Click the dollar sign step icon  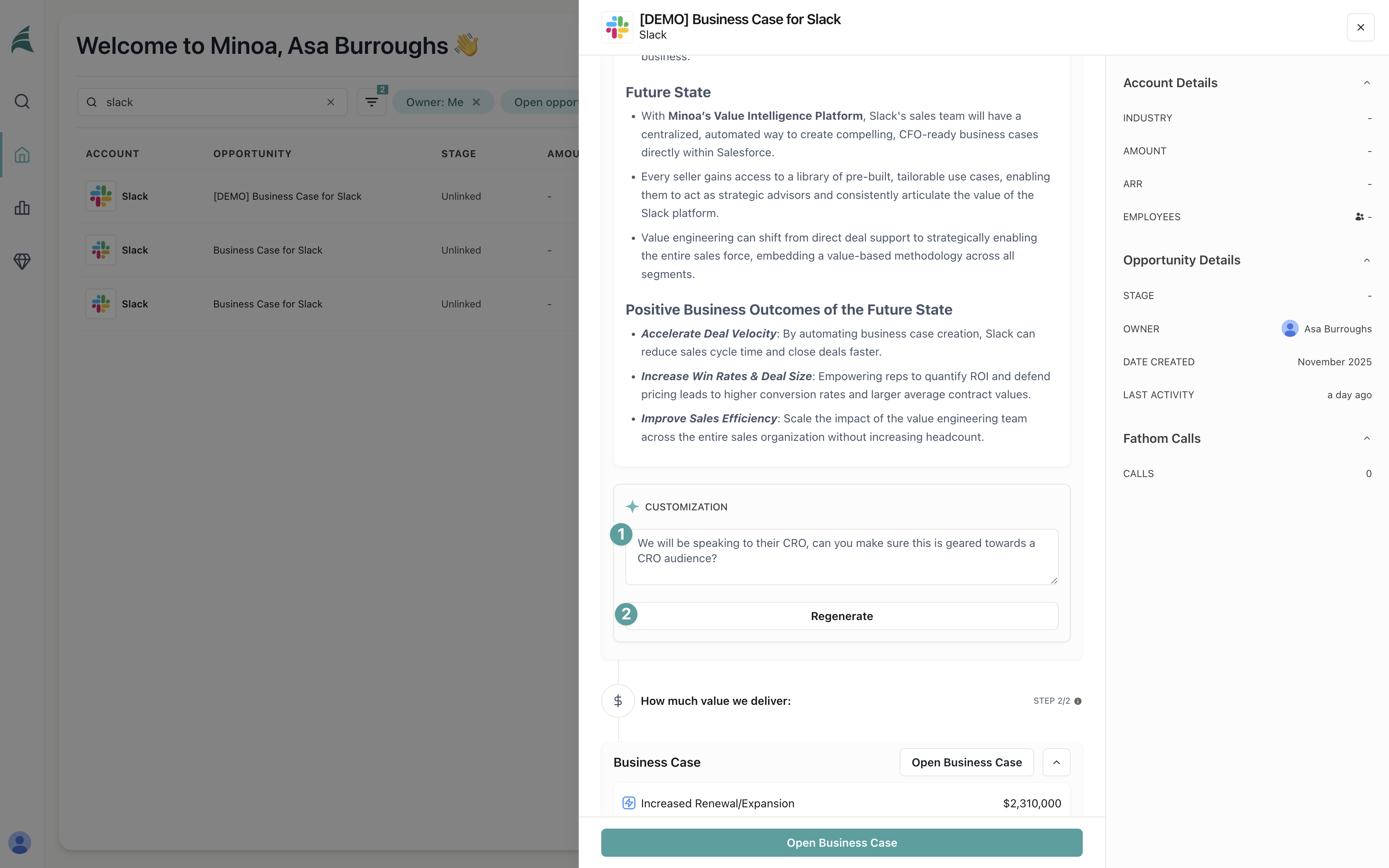point(618,701)
